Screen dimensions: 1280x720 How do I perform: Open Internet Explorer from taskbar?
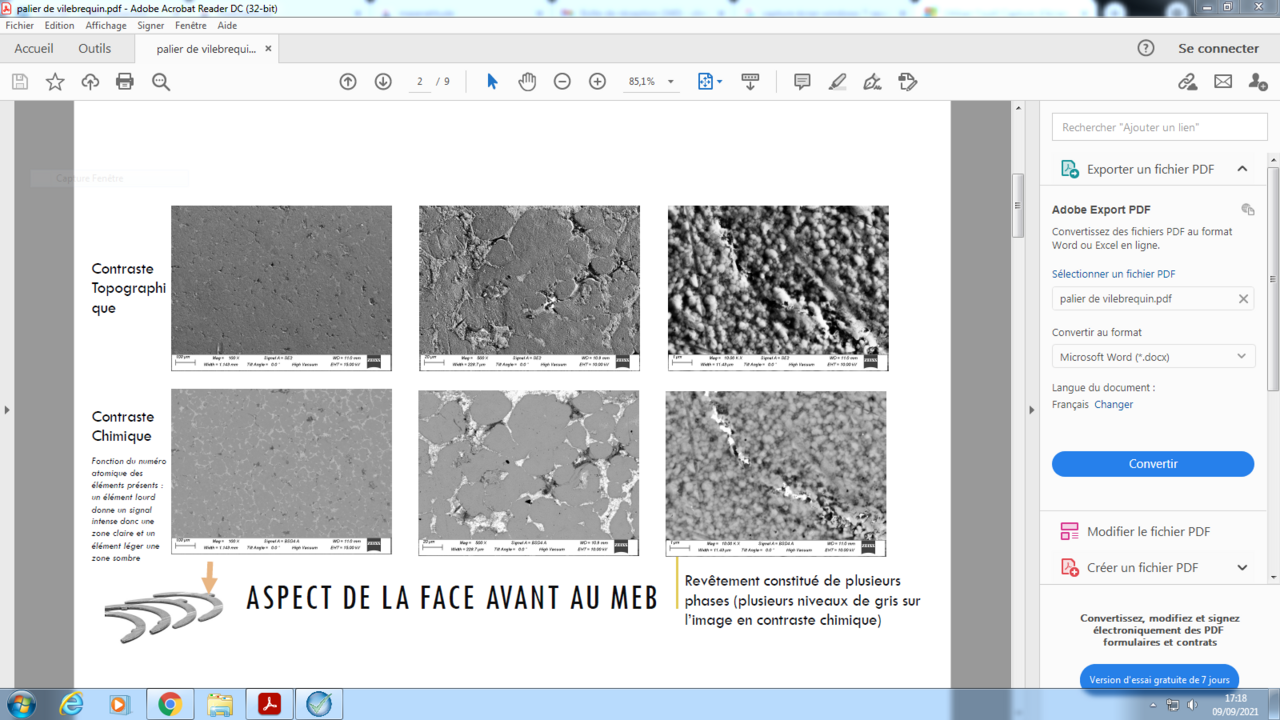(71, 704)
